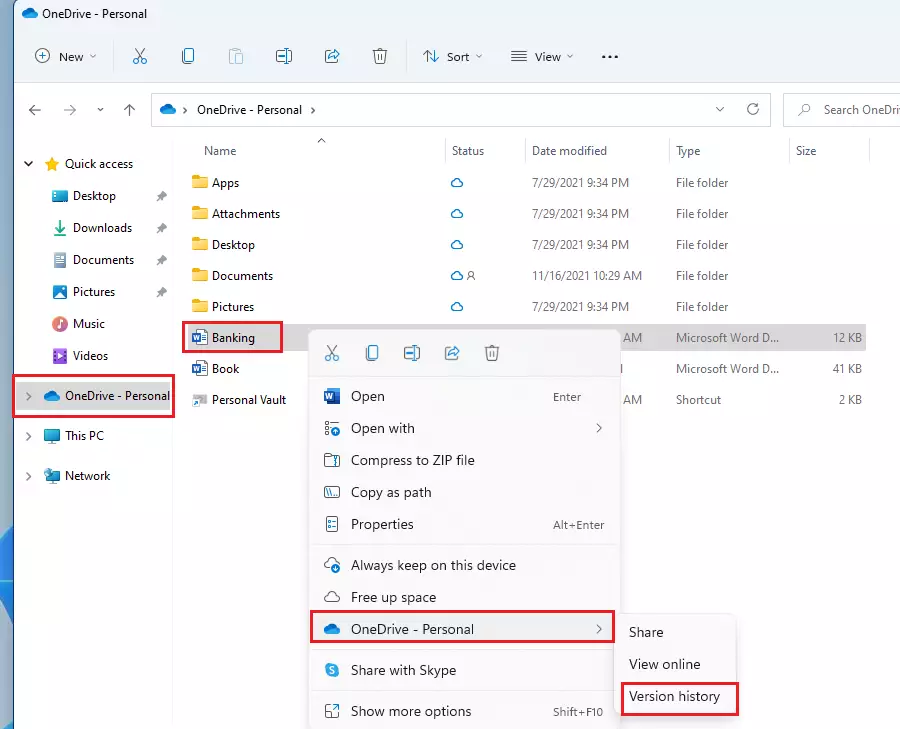Select Videos in the navigation pane

point(90,356)
